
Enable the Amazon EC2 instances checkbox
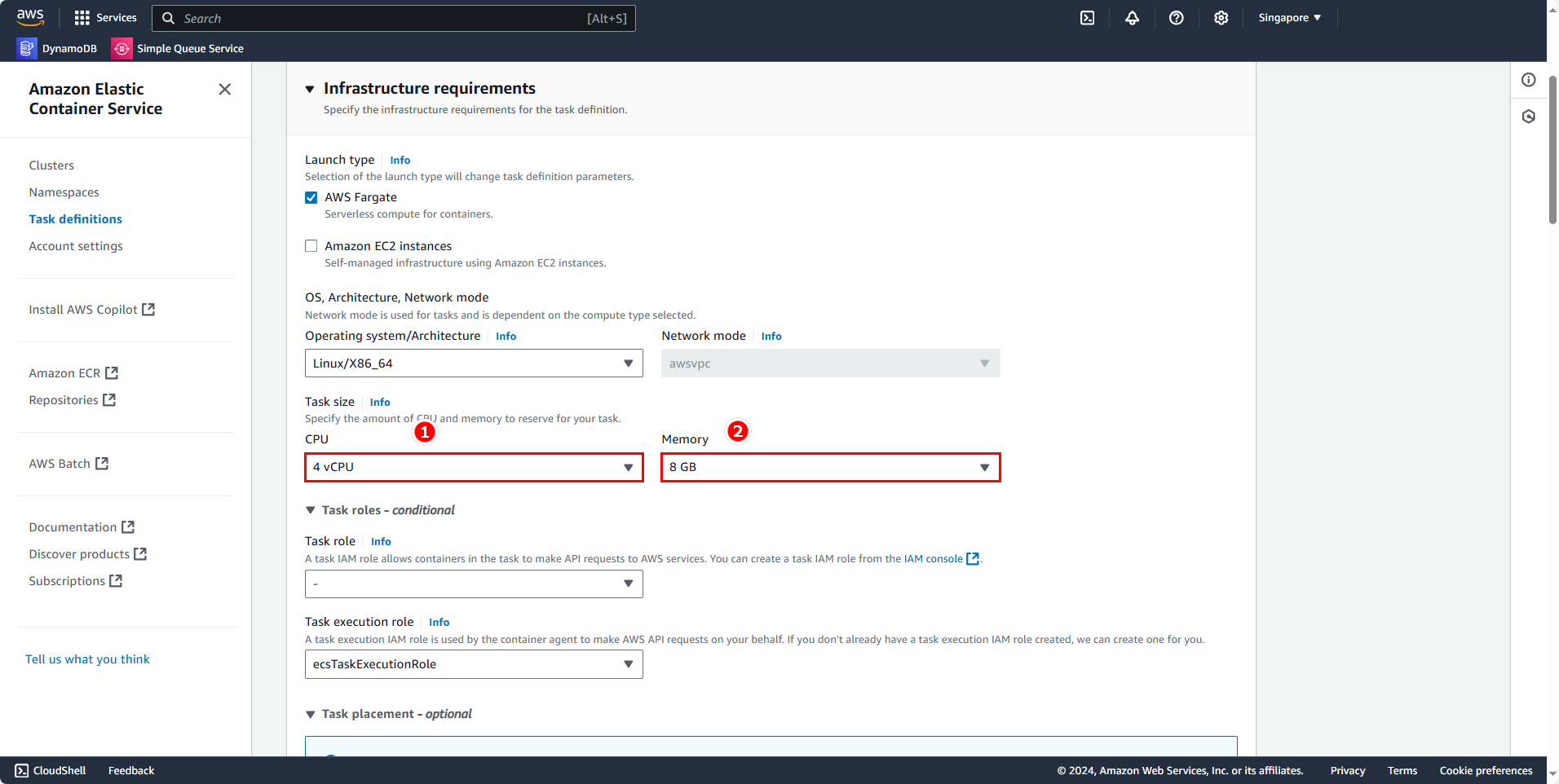[311, 246]
